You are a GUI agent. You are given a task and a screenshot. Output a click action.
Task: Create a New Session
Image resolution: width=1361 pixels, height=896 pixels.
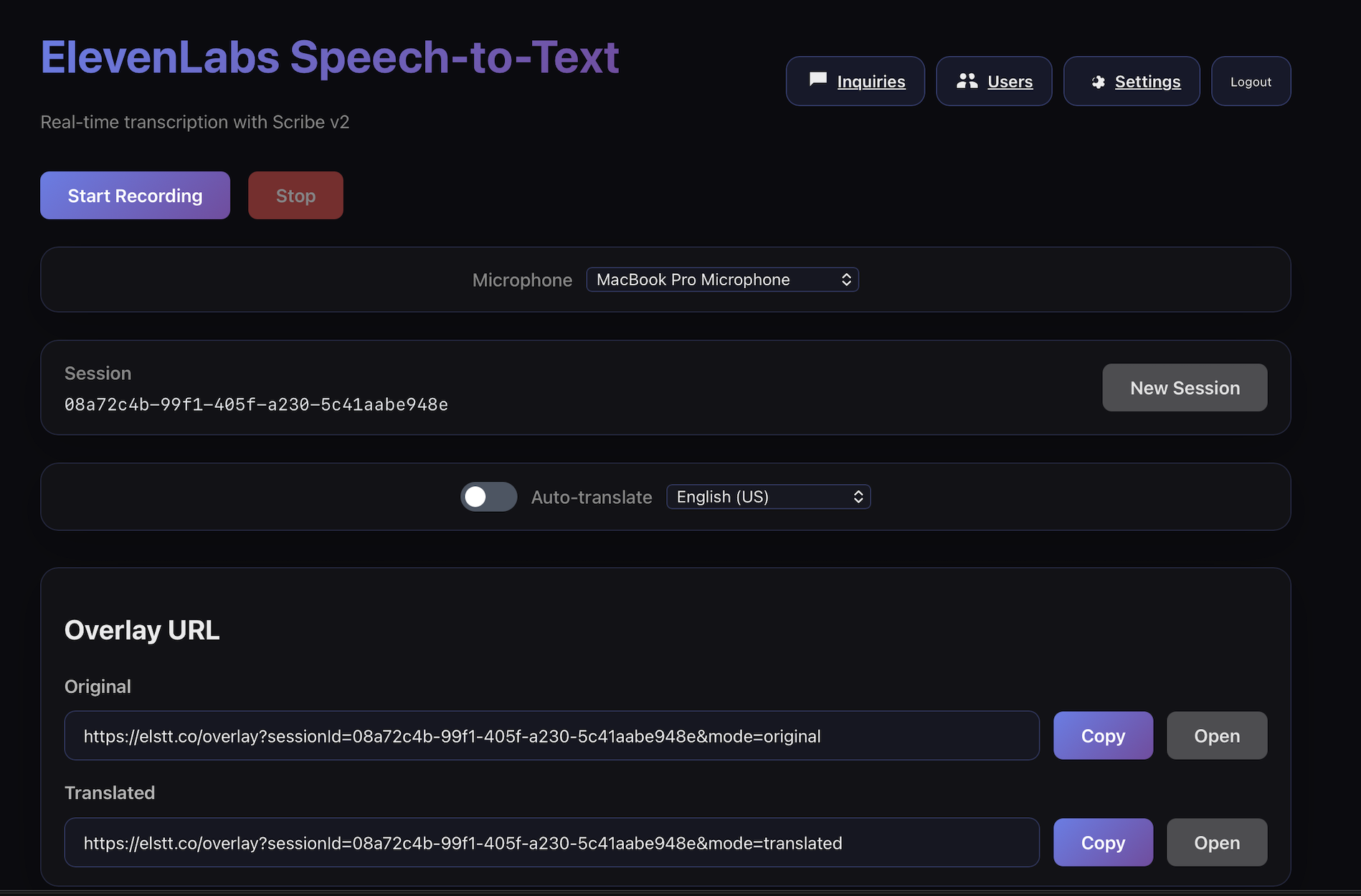(1184, 388)
